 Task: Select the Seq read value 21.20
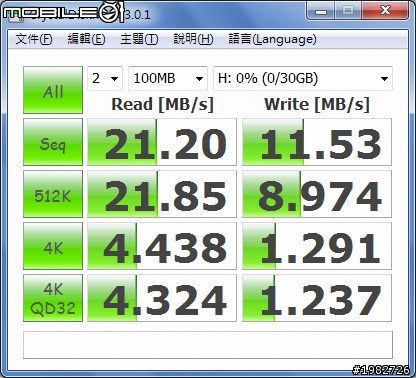click(x=162, y=142)
